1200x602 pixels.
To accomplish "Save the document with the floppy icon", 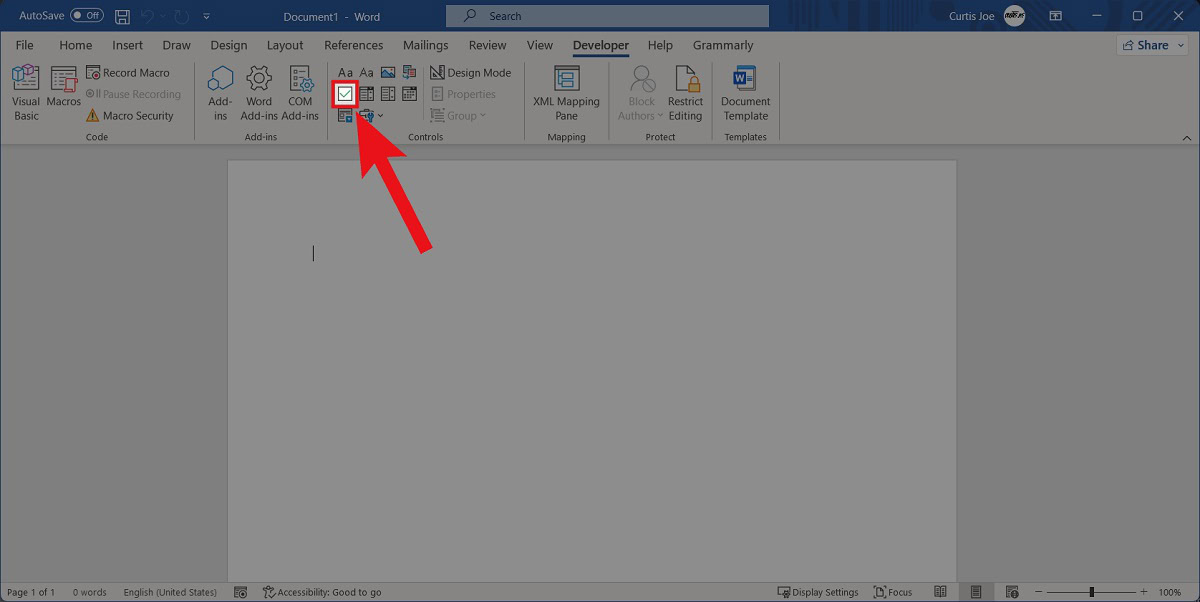I will pyautogui.click(x=122, y=16).
